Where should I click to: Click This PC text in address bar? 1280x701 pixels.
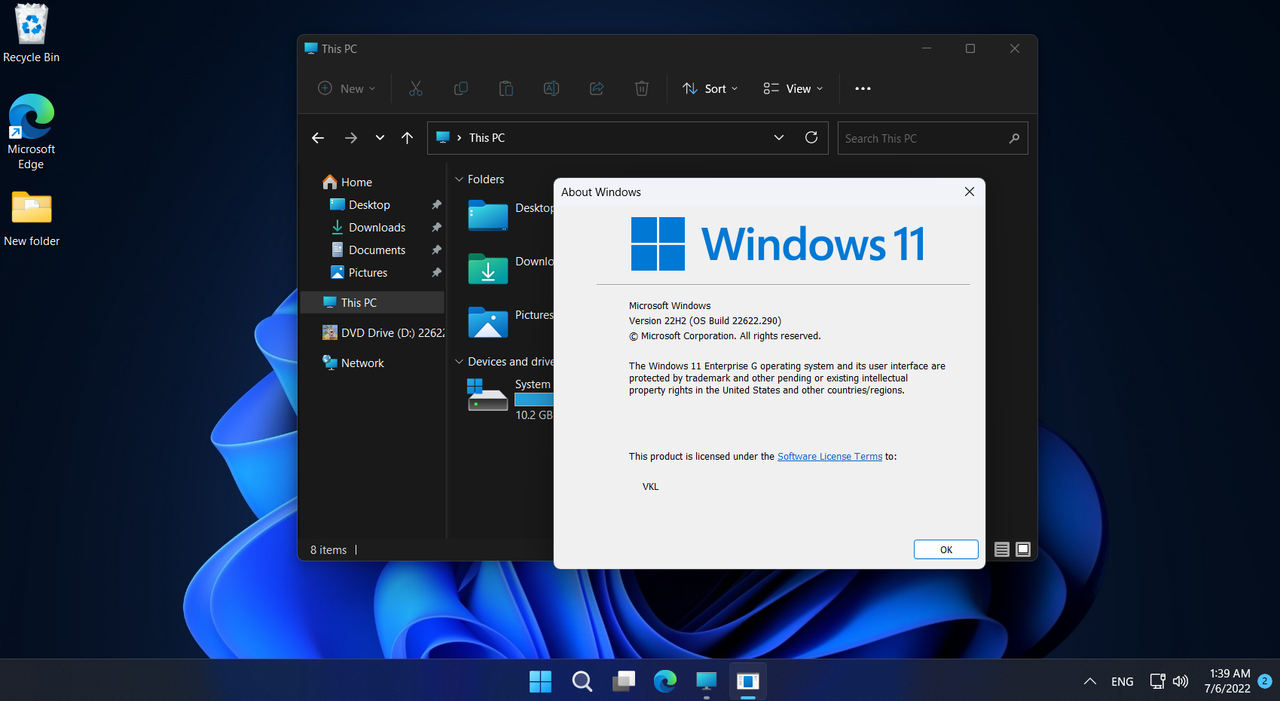pyautogui.click(x=487, y=138)
